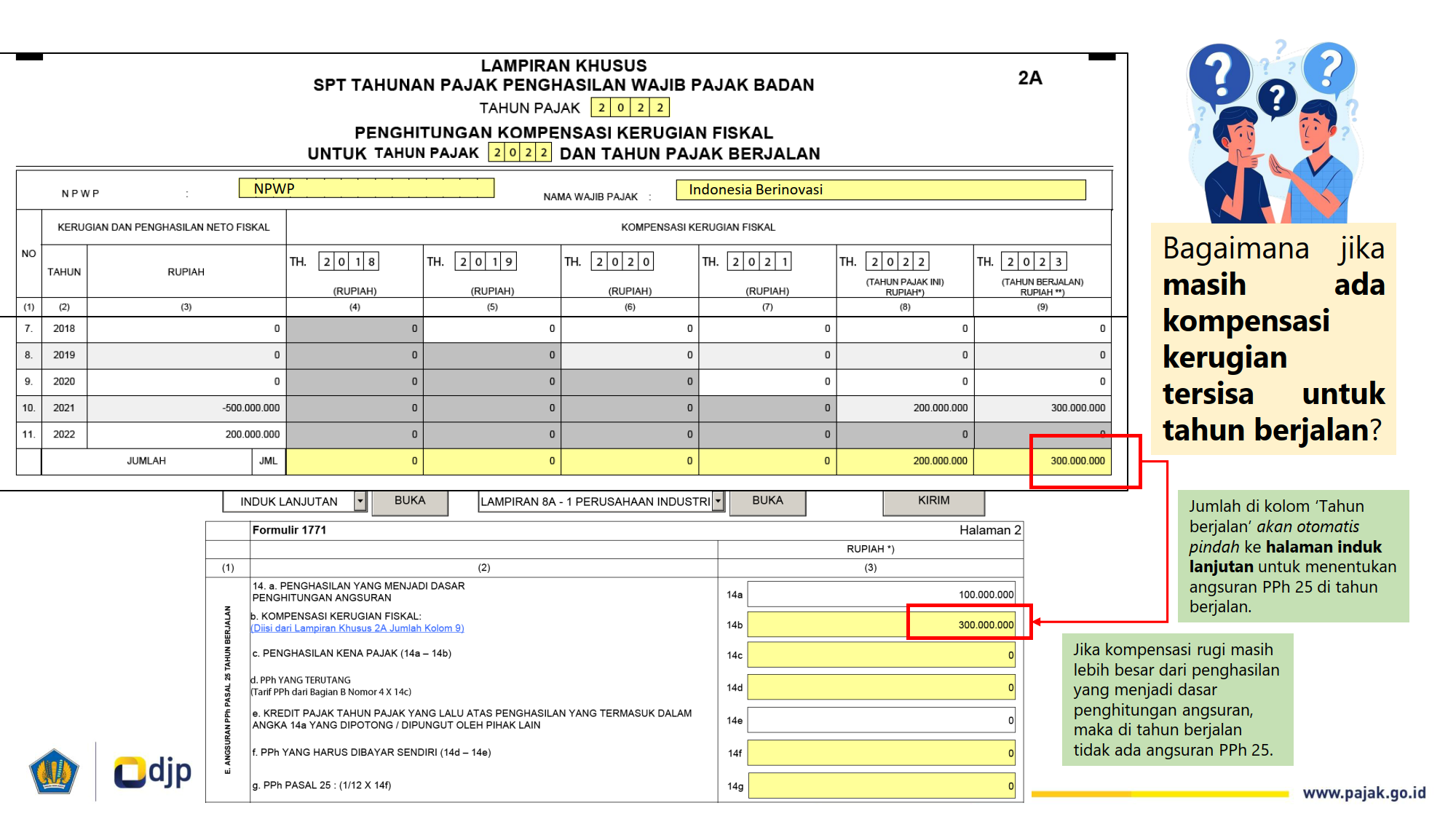Click field 14c Penghasilan Kena Pajak
The width and height of the screenshot is (1456, 819).
pos(882,654)
